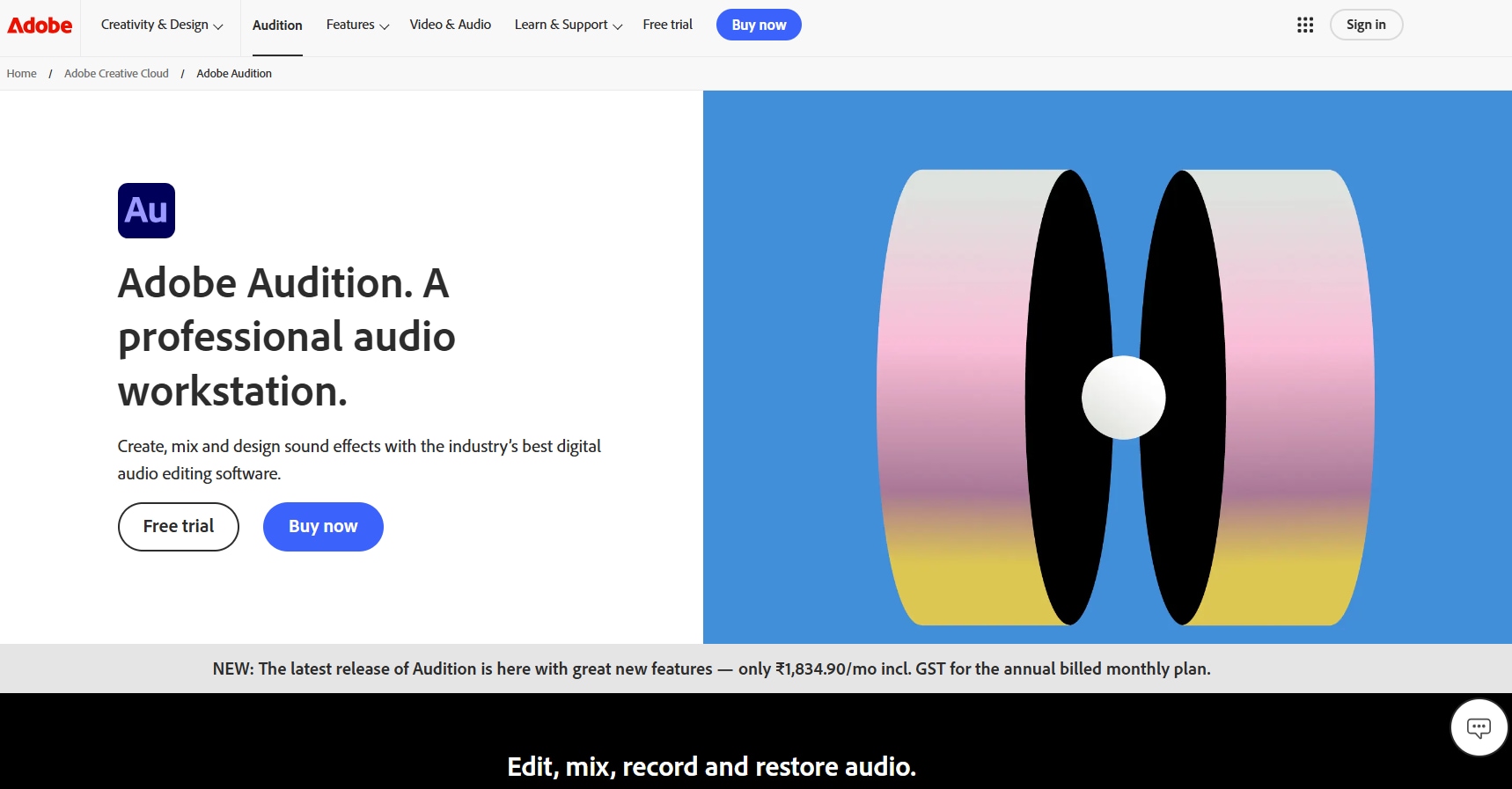Click the Adobe logo
This screenshot has width=1512, height=789.
[40, 26]
